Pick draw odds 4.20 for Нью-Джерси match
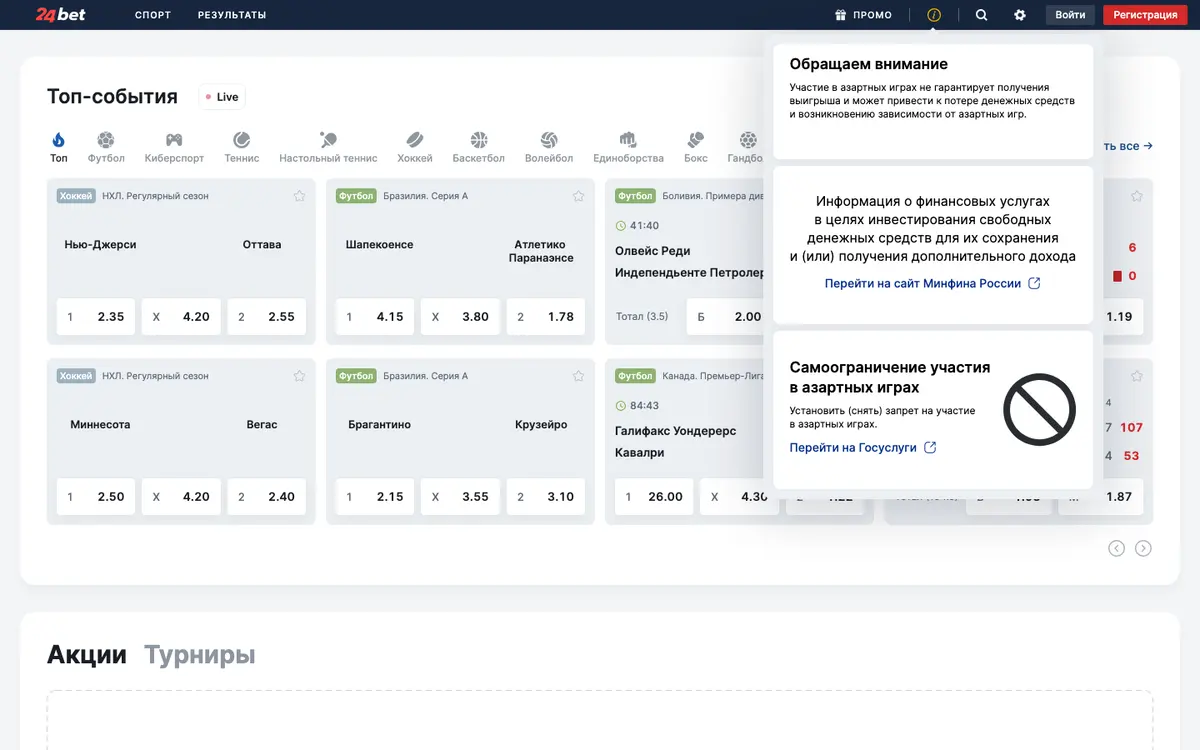Image resolution: width=1200 pixels, height=750 pixels. pos(181,316)
